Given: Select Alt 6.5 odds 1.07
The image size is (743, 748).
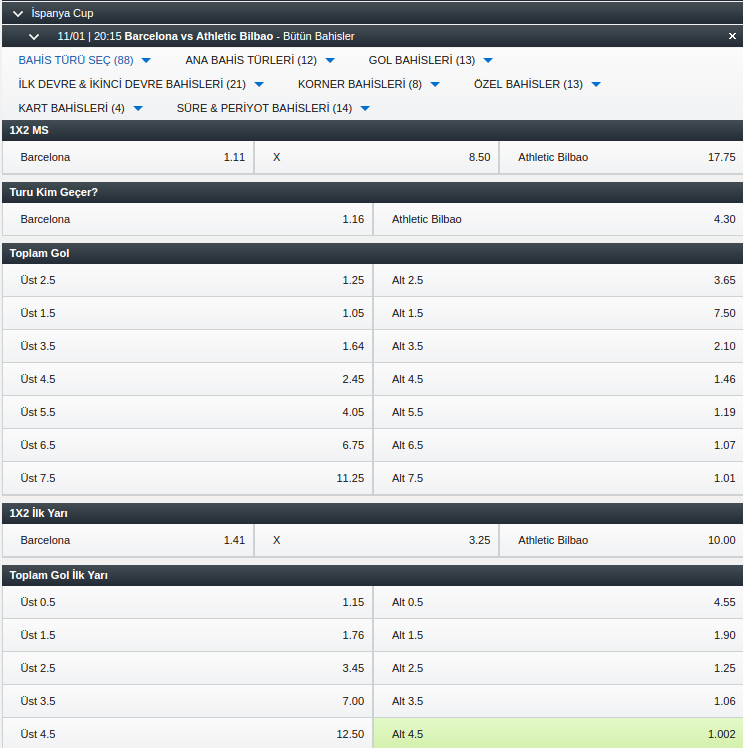Looking at the screenshot, I should click(x=558, y=445).
